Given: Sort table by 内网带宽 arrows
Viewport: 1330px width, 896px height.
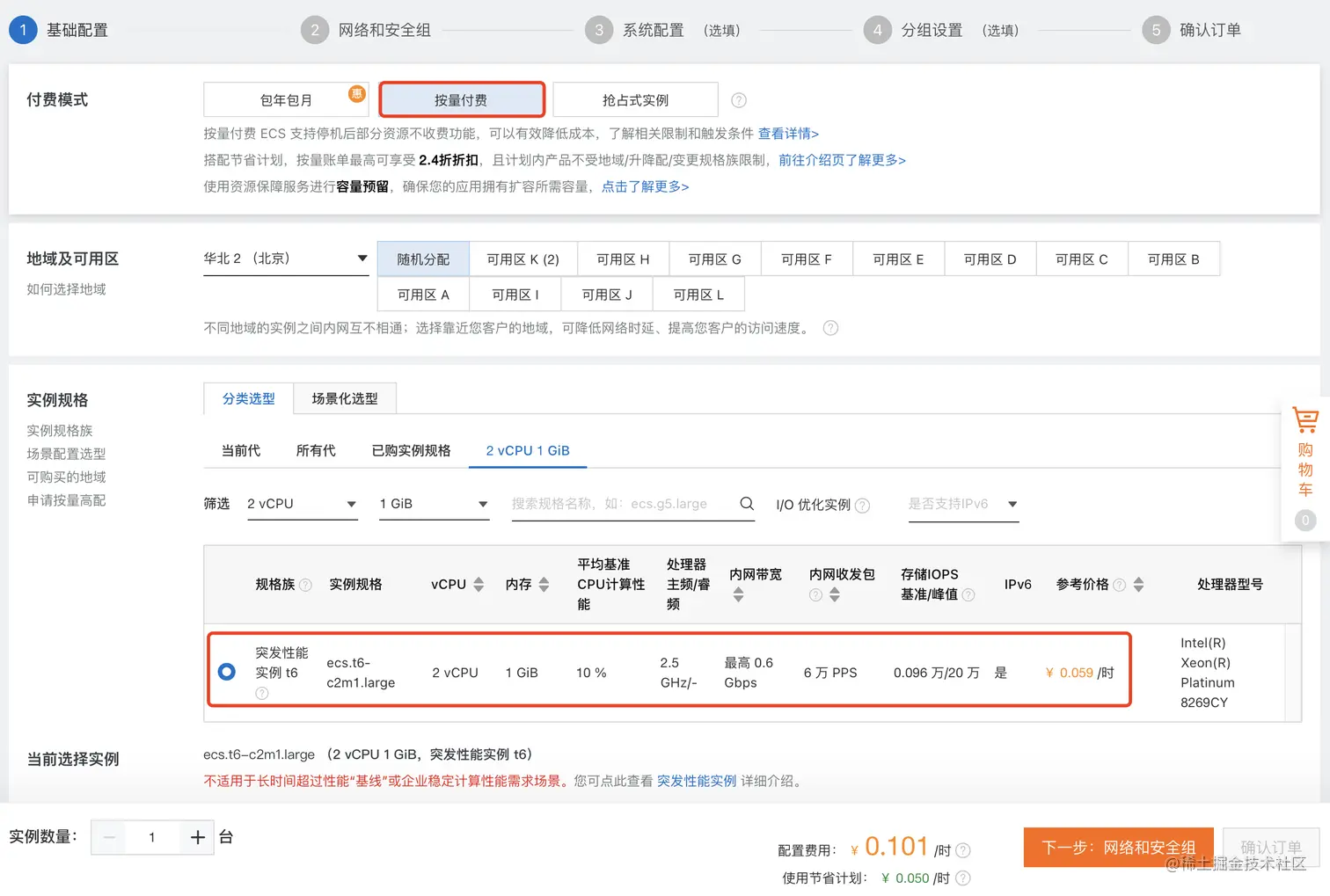Looking at the screenshot, I should [x=738, y=595].
